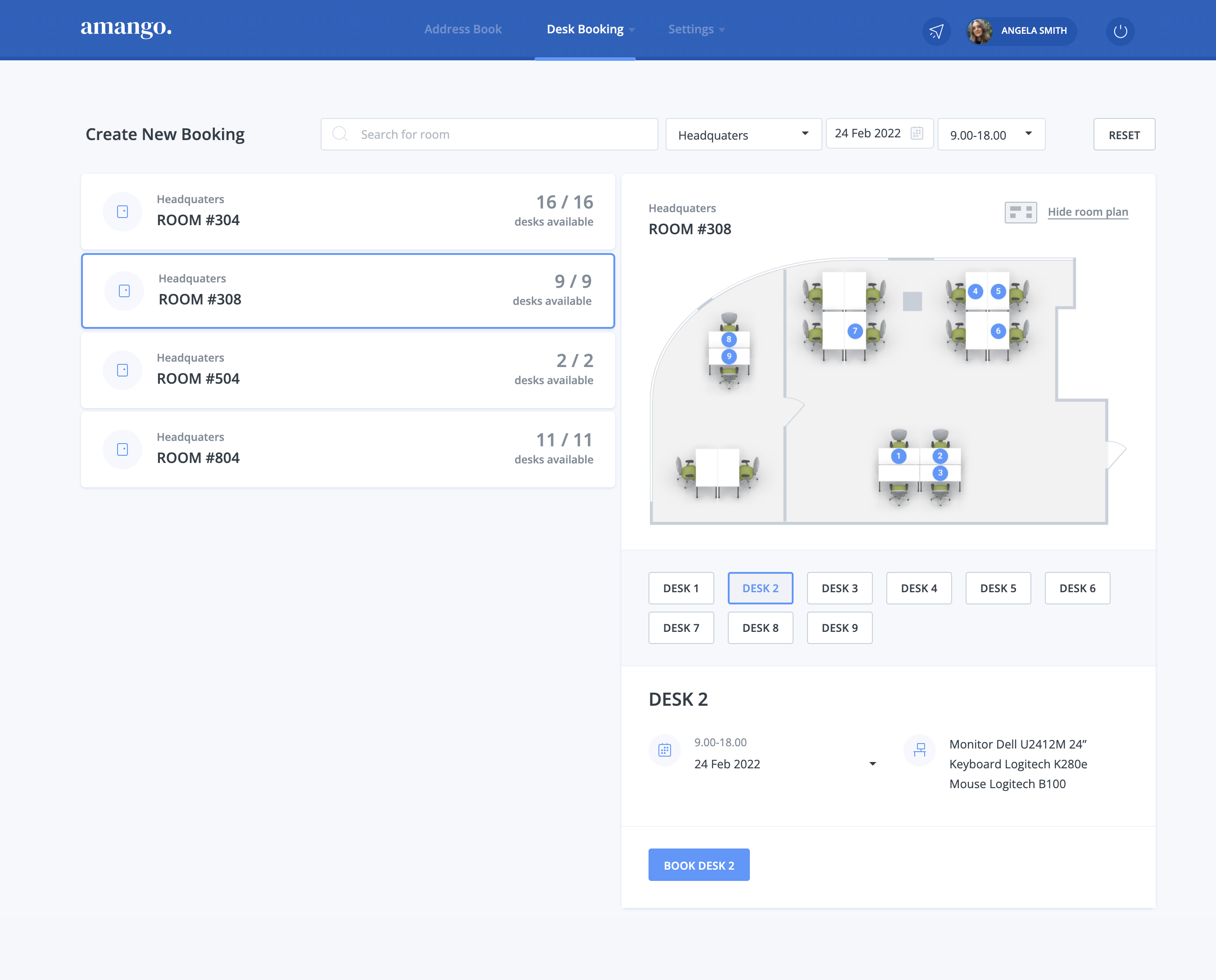The width and height of the screenshot is (1216, 980).
Task: Click the power logout icon
Action: click(x=1120, y=31)
